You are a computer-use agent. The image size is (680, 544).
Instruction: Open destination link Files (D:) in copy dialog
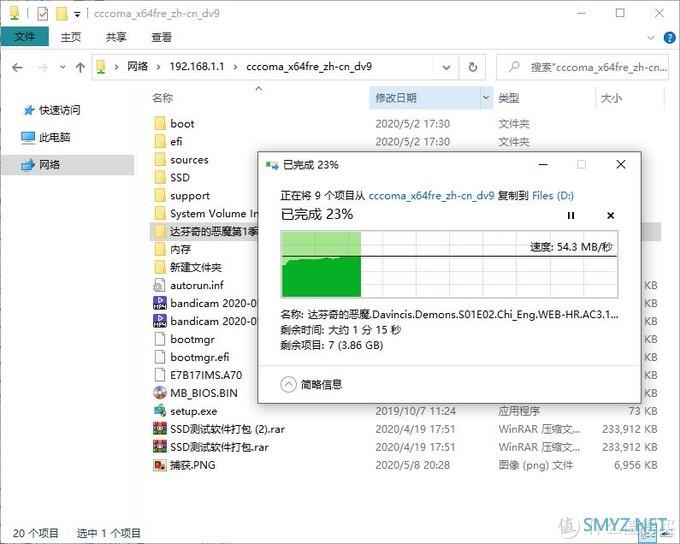click(x=553, y=196)
